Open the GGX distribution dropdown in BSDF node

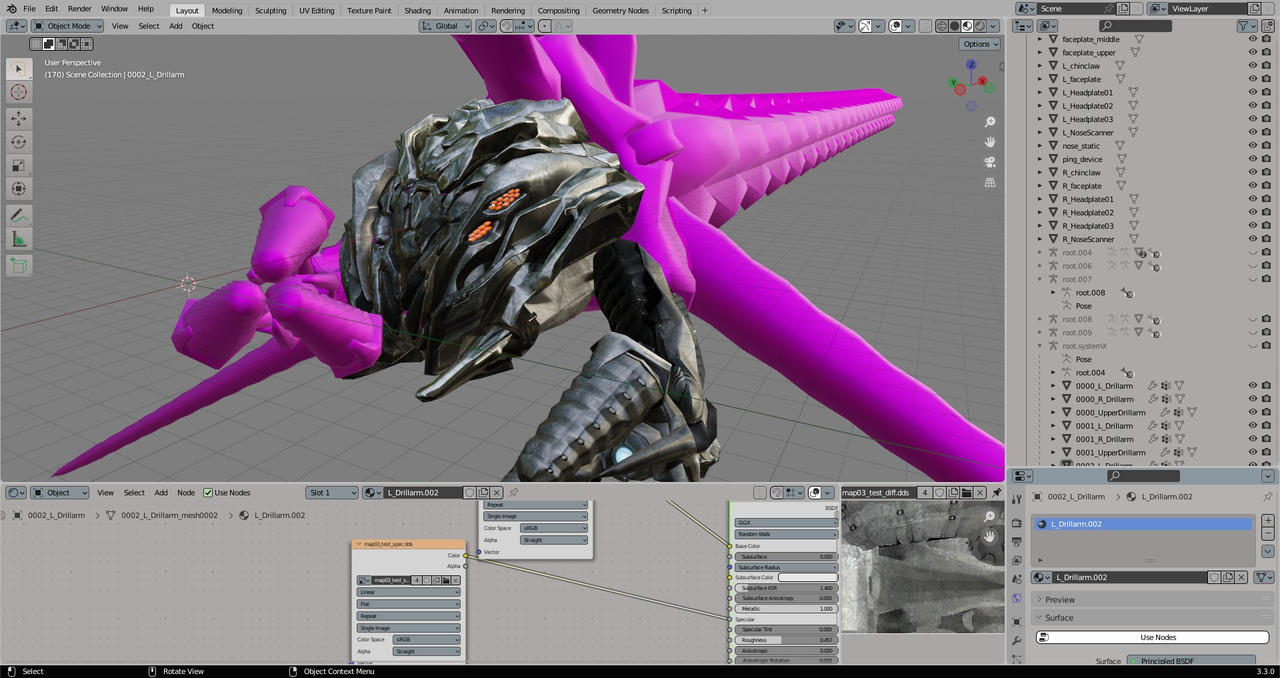[786, 522]
